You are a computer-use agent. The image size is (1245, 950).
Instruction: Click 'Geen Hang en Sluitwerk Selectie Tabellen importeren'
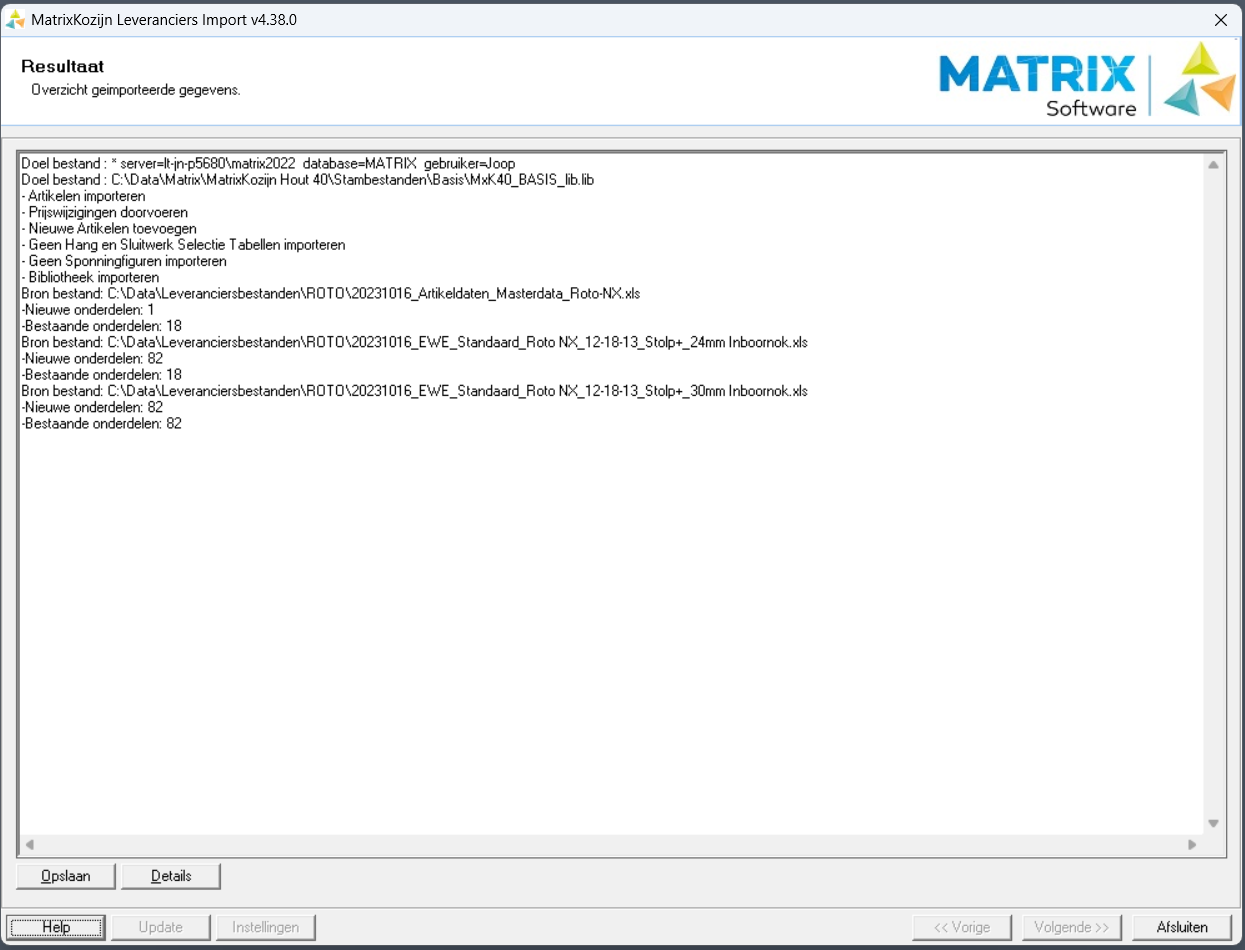click(187, 245)
